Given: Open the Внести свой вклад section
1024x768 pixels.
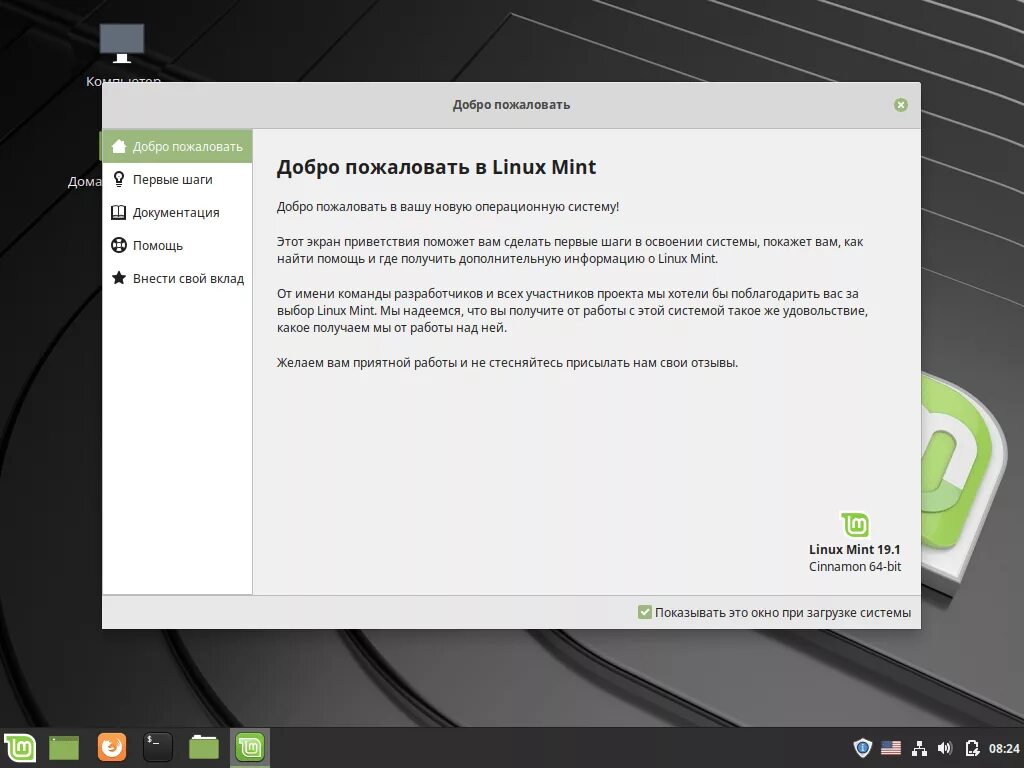Looking at the screenshot, I should point(176,278).
